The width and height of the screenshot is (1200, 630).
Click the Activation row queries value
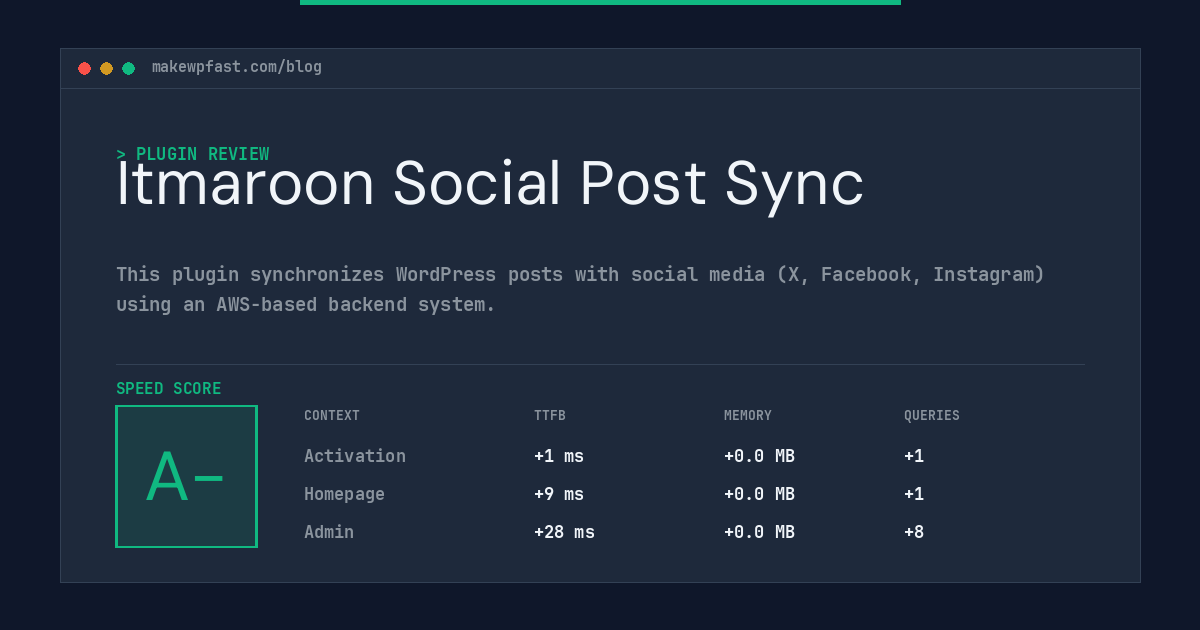pos(914,456)
